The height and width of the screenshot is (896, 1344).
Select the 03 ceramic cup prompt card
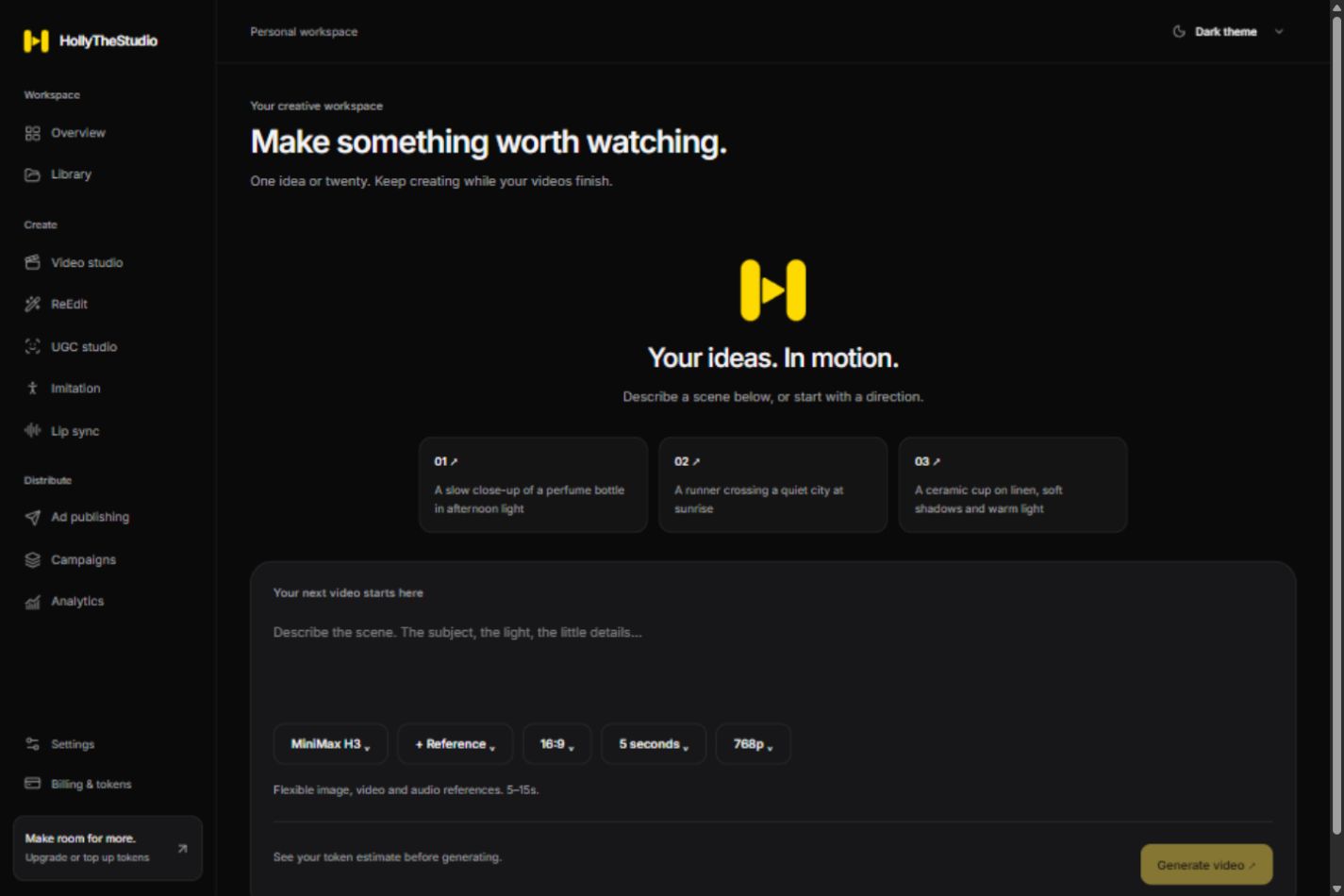click(1013, 485)
